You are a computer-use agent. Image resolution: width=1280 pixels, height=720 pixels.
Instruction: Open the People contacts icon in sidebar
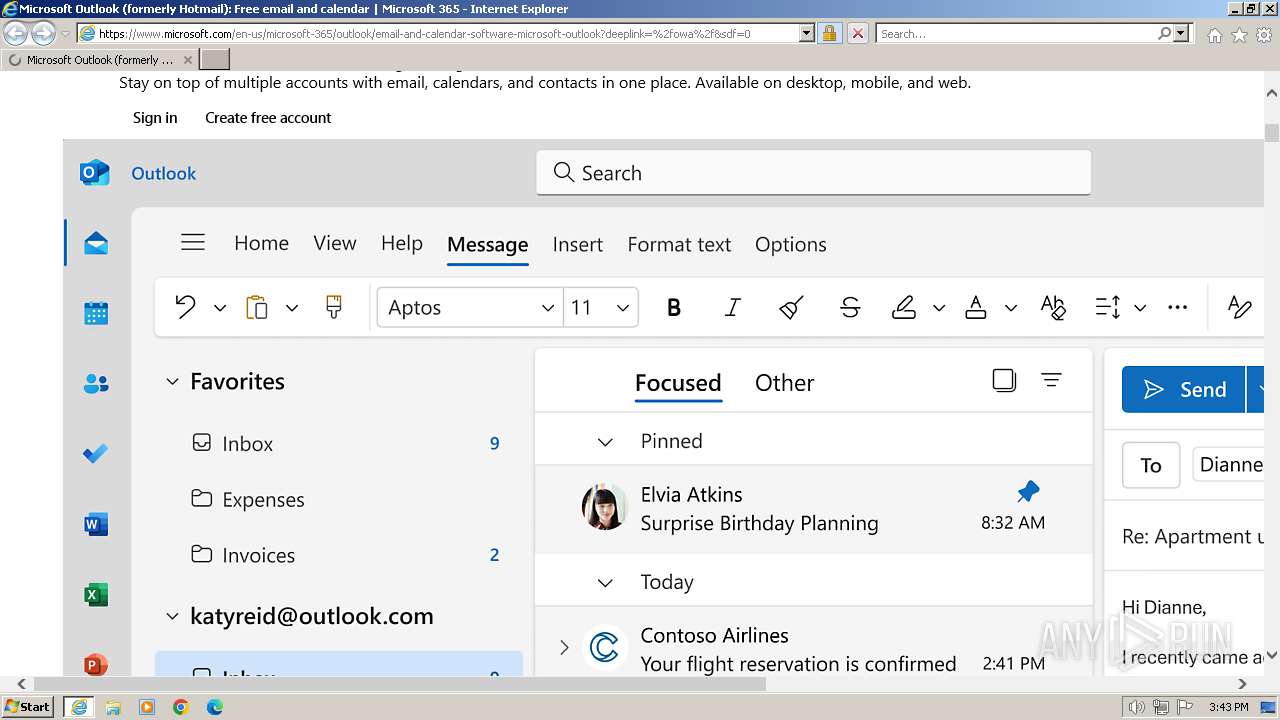pos(96,383)
